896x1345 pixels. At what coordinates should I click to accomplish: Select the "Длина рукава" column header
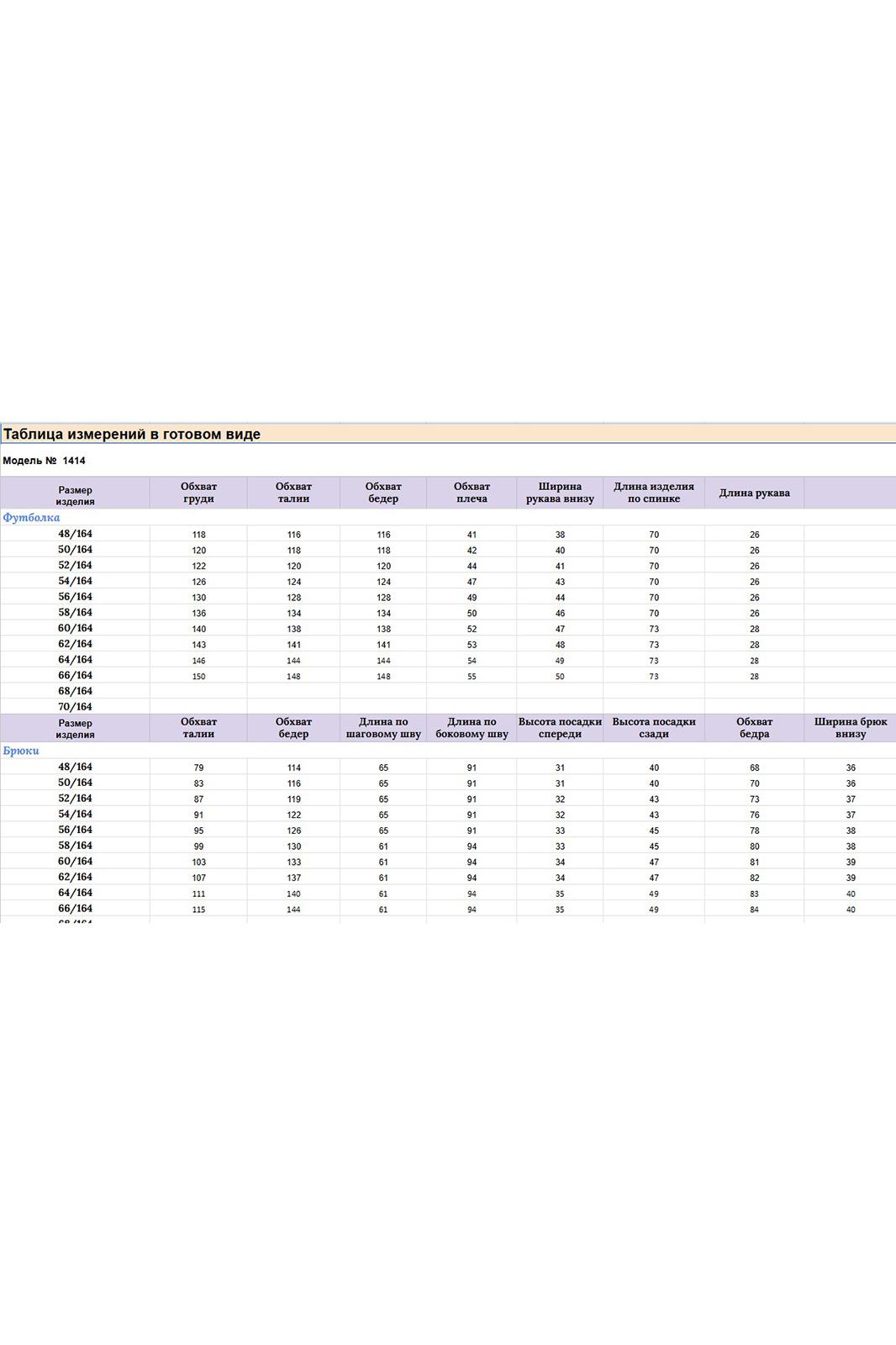click(x=754, y=493)
